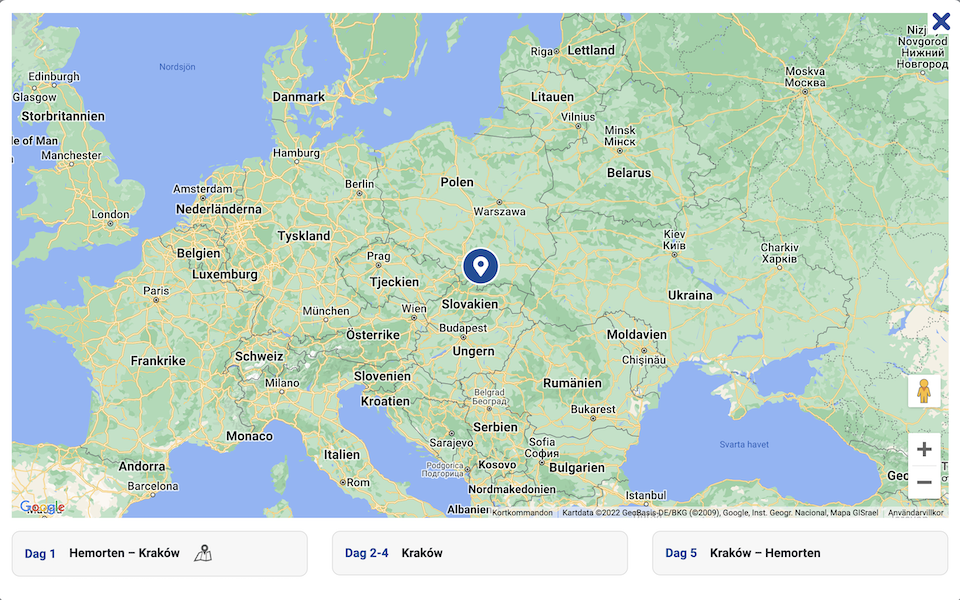Open Street View pegman
960x600 pixels.
pos(924,391)
